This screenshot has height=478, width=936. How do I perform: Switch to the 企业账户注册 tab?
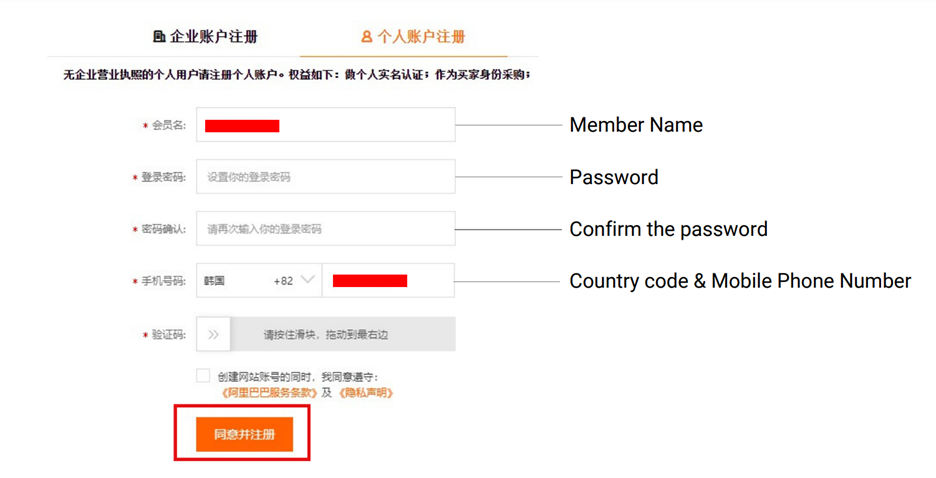(206, 37)
